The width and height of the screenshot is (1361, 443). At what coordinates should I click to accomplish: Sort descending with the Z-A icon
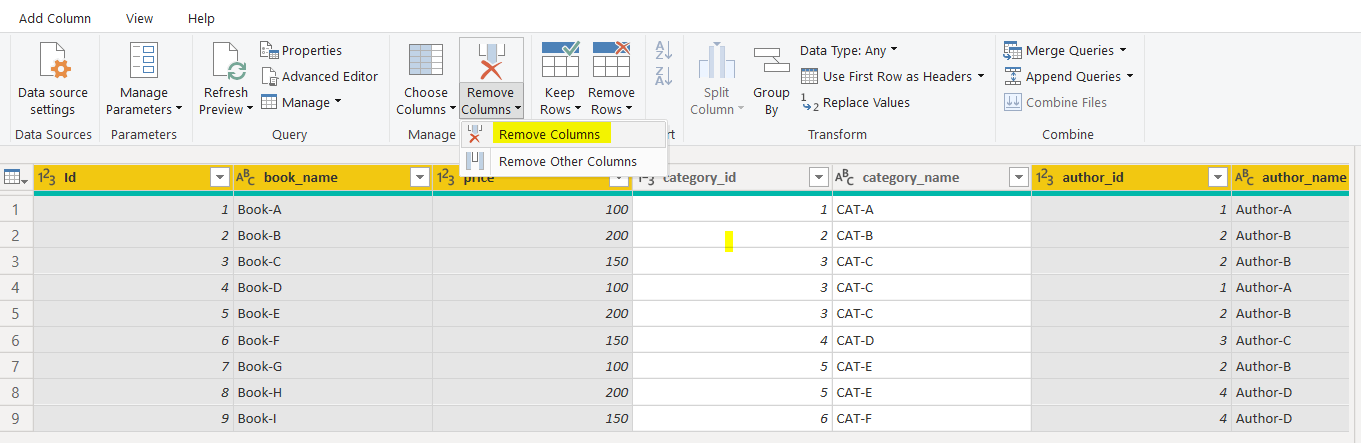point(663,76)
